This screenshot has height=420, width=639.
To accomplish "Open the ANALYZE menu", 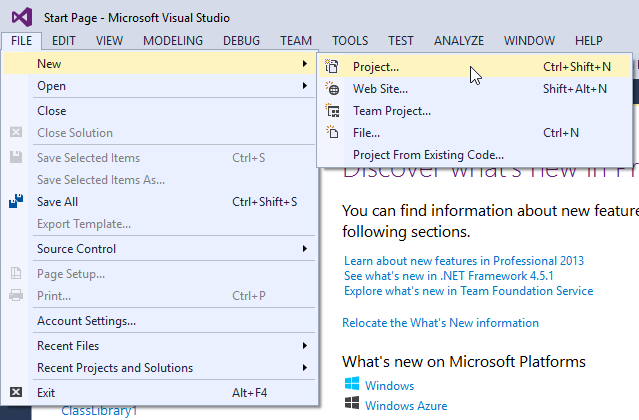I will [459, 41].
